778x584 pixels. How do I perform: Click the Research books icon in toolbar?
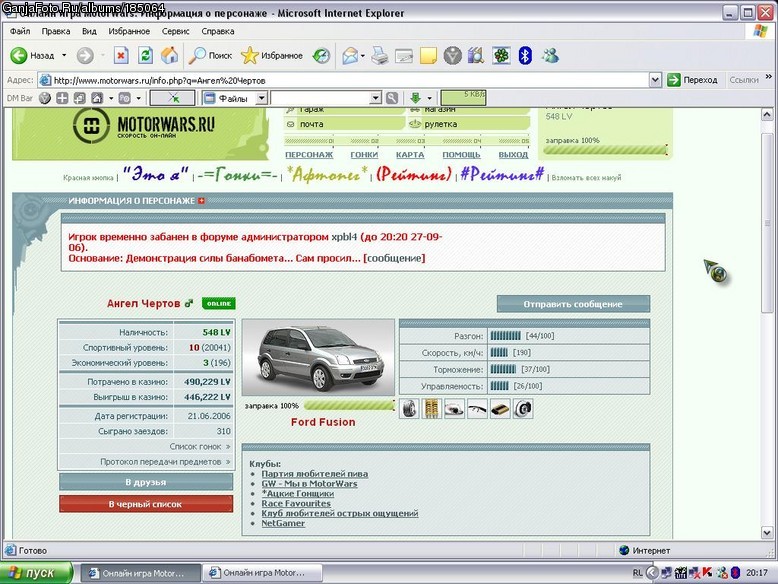tap(475, 56)
